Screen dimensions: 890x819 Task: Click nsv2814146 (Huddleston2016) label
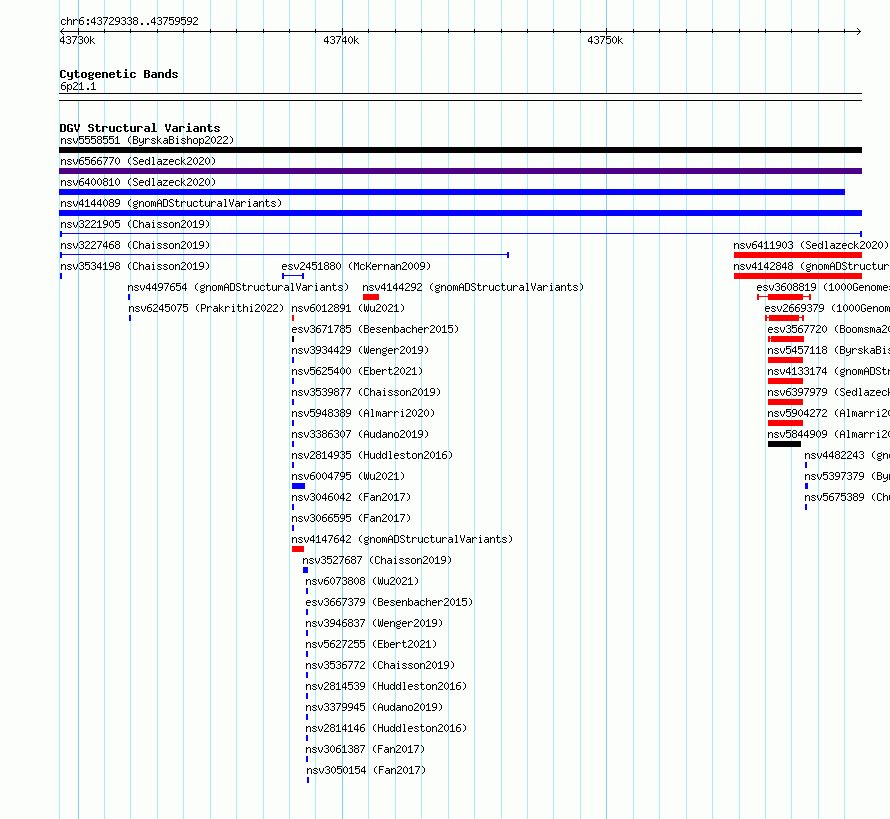386,728
